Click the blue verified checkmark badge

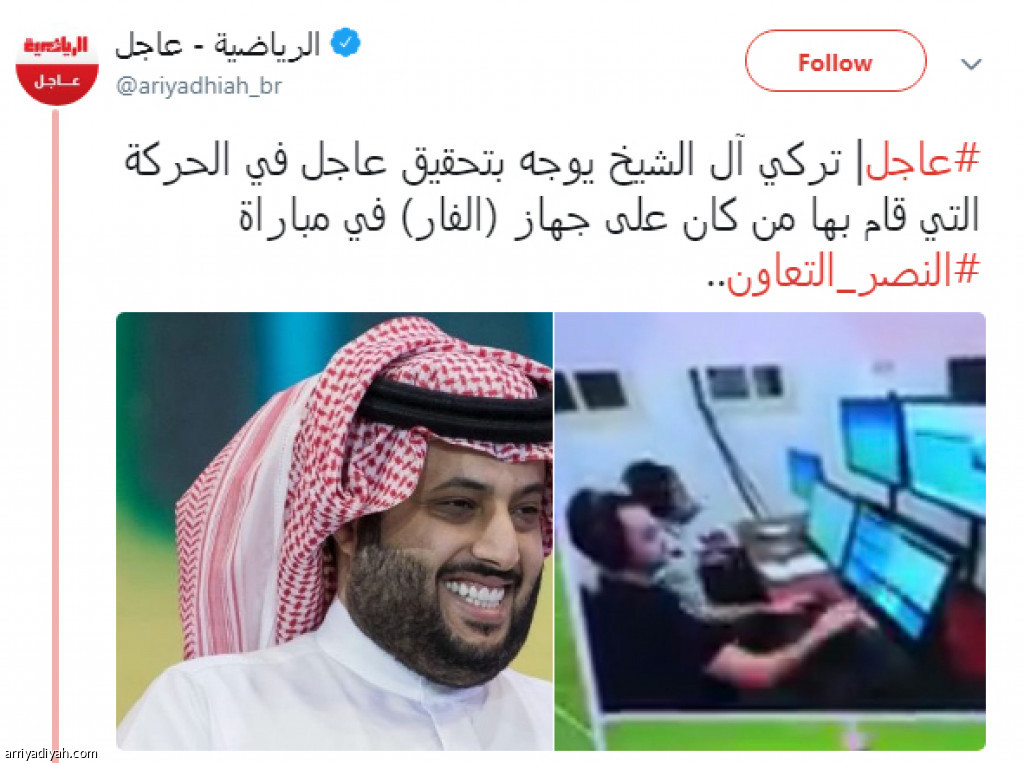point(345,43)
